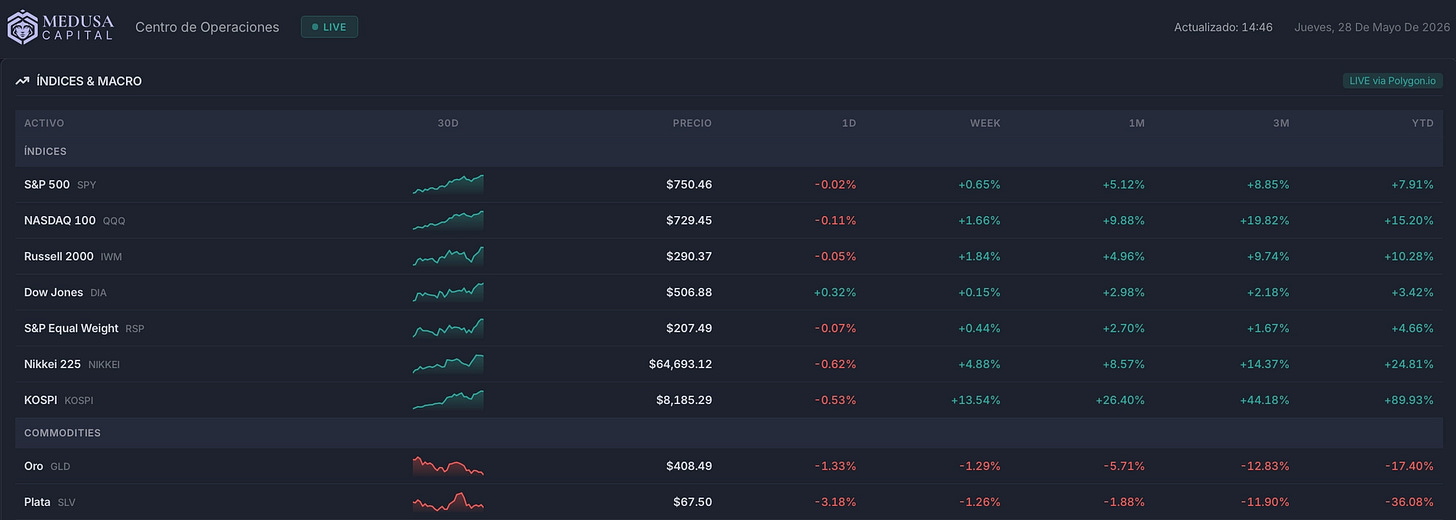Open the Oro GLD red sparkline
The width and height of the screenshot is (1456, 520).
[448, 466]
